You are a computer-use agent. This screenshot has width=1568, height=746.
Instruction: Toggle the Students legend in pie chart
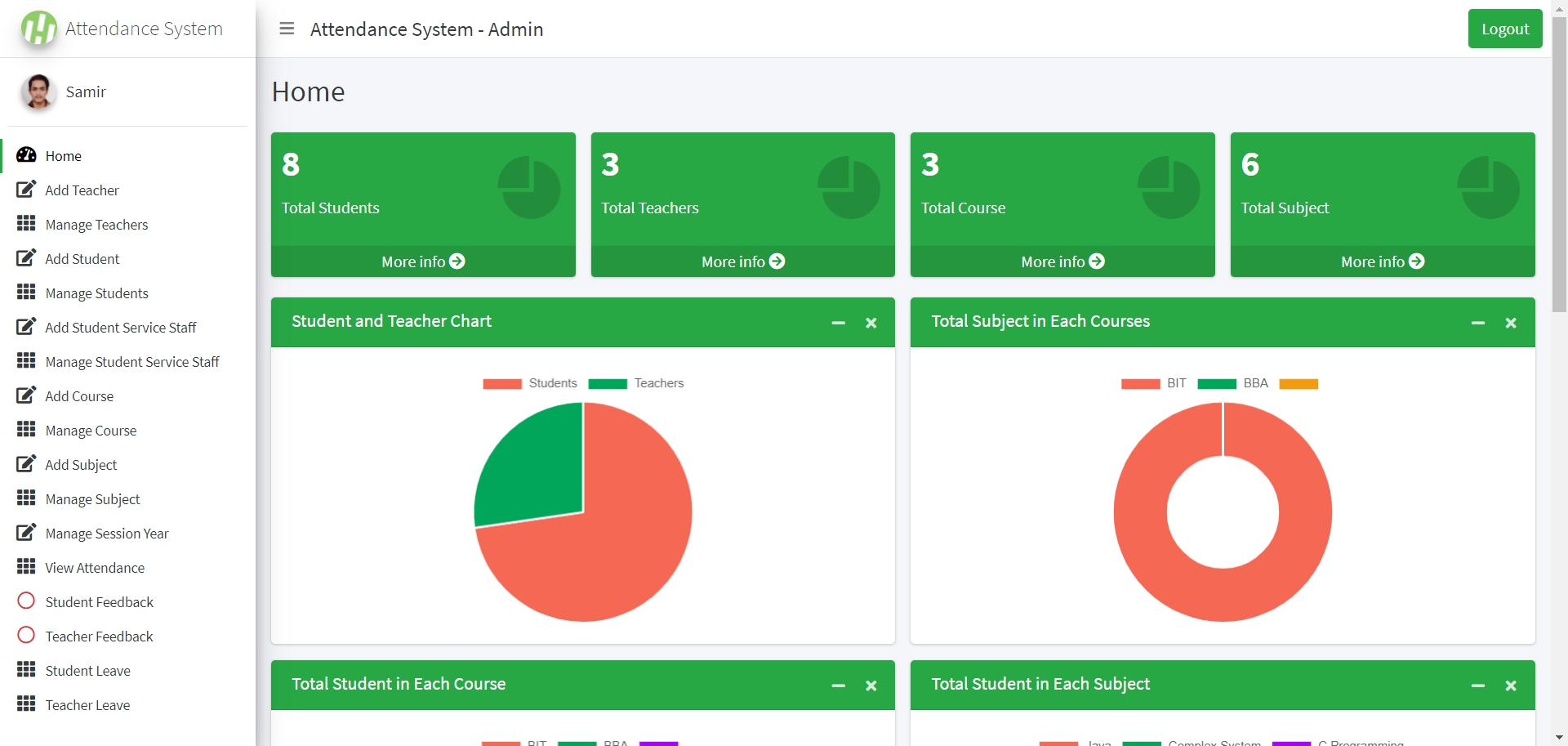click(x=530, y=383)
